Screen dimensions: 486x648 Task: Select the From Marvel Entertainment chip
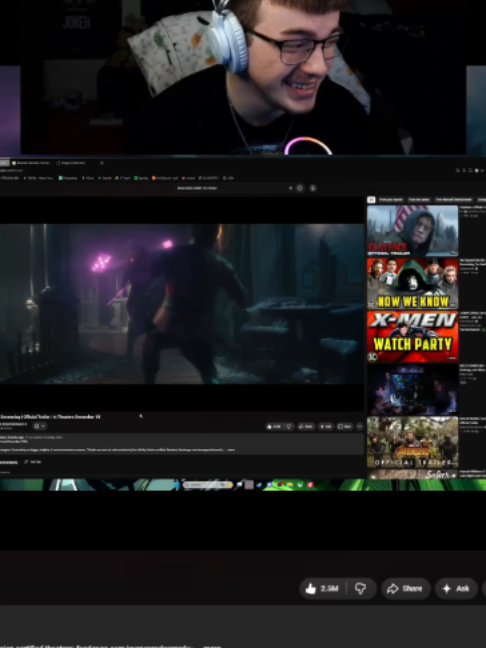pyautogui.click(x=453, y=200)
